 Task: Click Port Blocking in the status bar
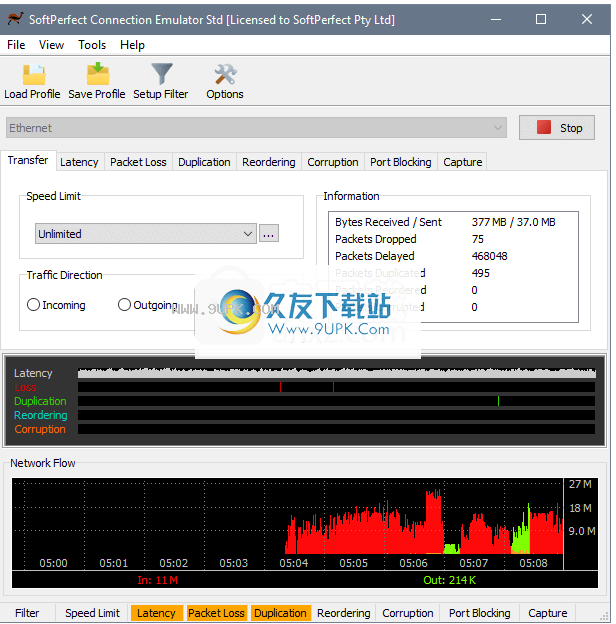click(x=480, y=613)
